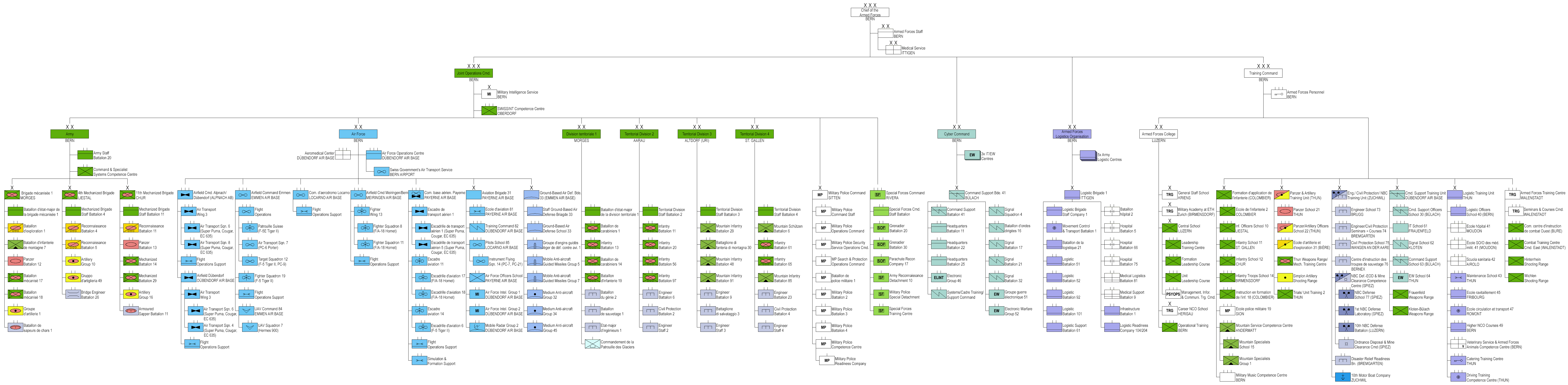Select the green Army command box
Image resolution: width=1568 pixels, height=385 pixels.
(69, 134)
